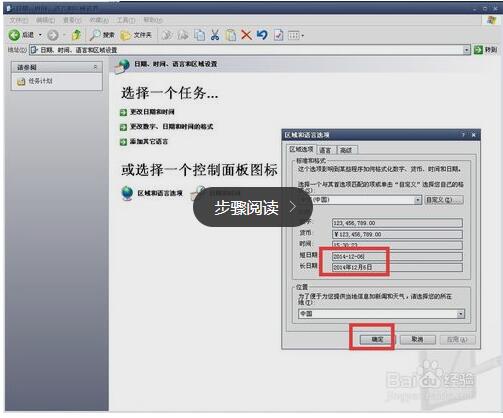Go up one folder level icon
The width and height of the screenshot is (503, 418).
tap(76, 35)
